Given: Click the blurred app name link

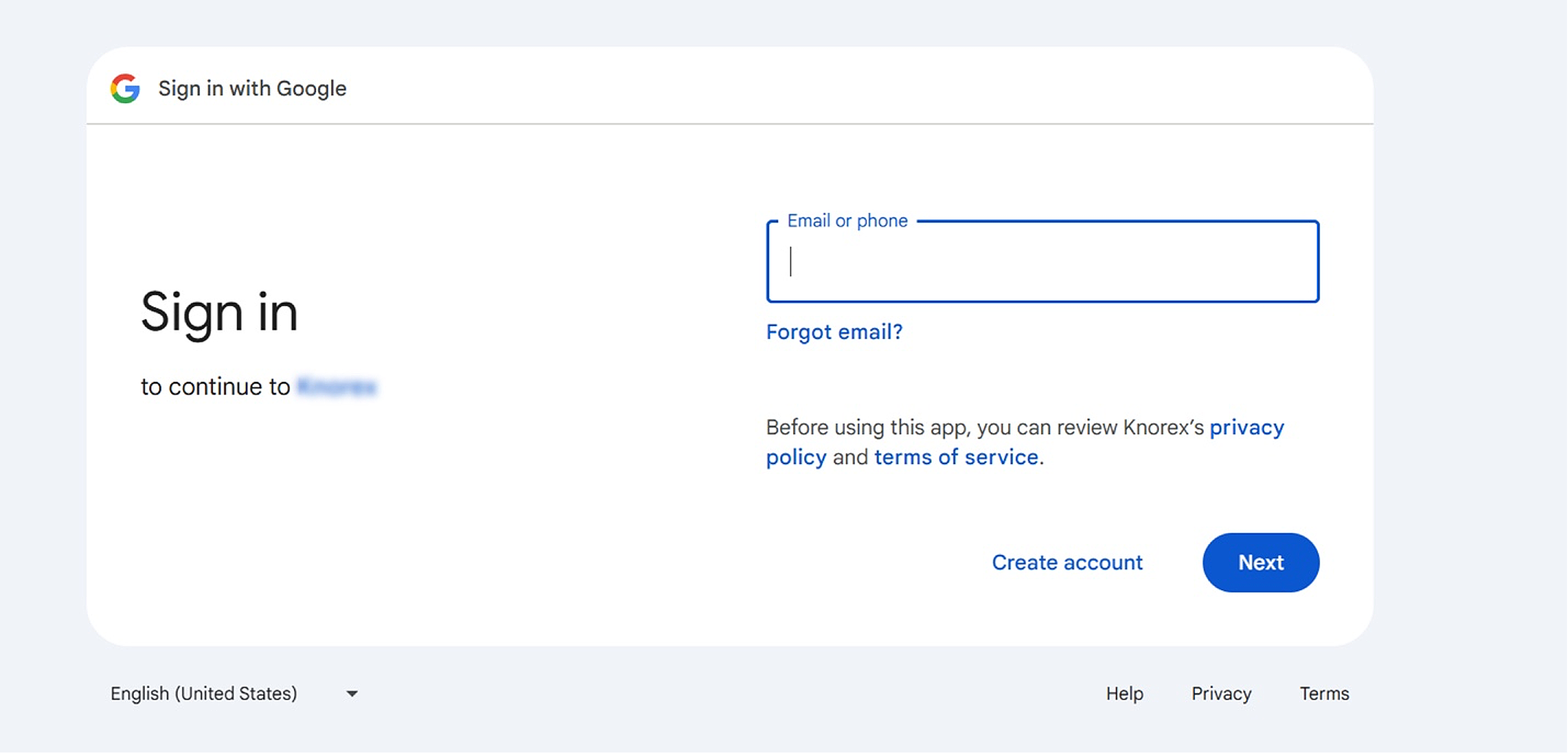Looking at the screenshot, I should click(337, 387).
